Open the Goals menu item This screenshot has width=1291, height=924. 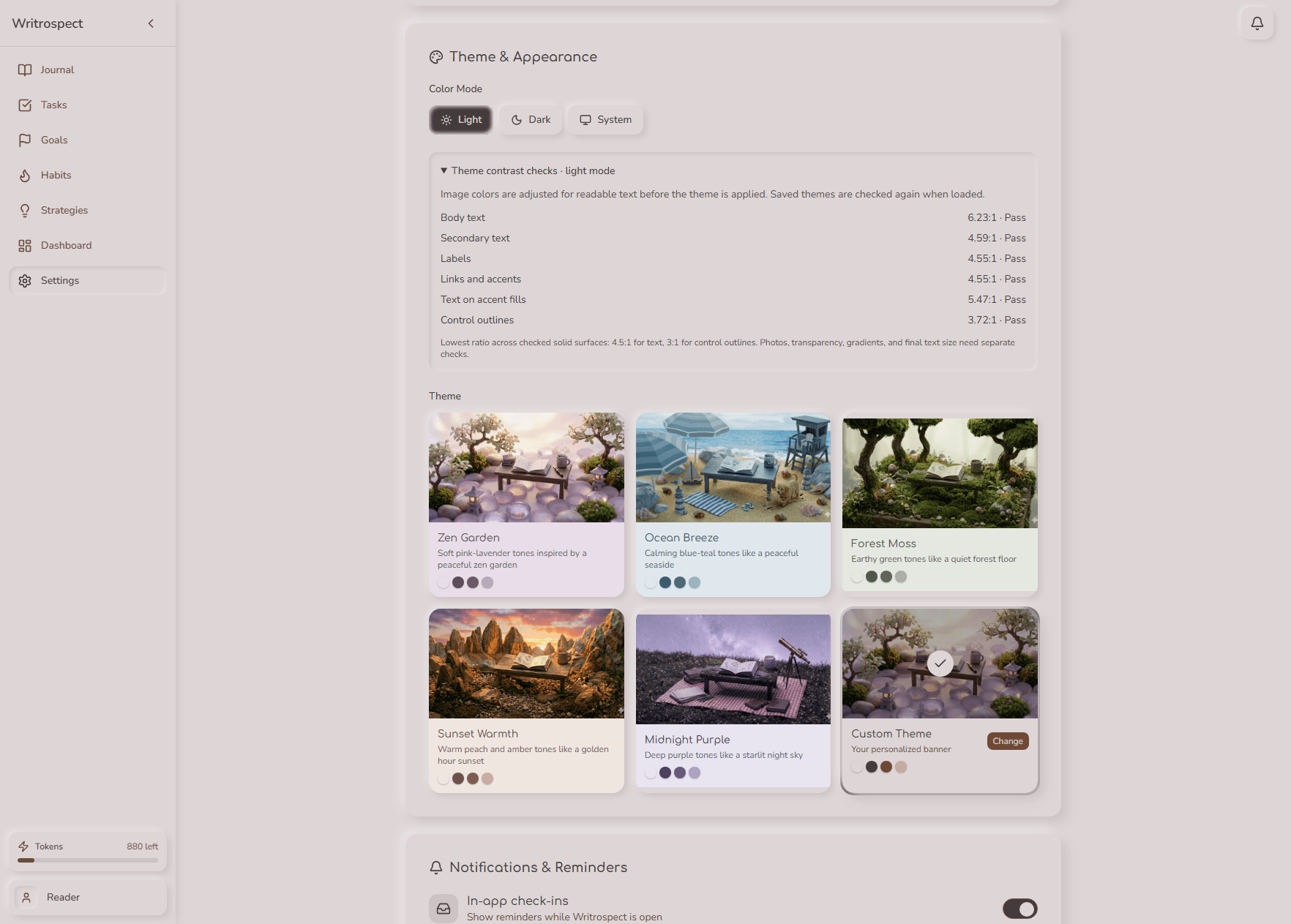(x=88, y=140)
